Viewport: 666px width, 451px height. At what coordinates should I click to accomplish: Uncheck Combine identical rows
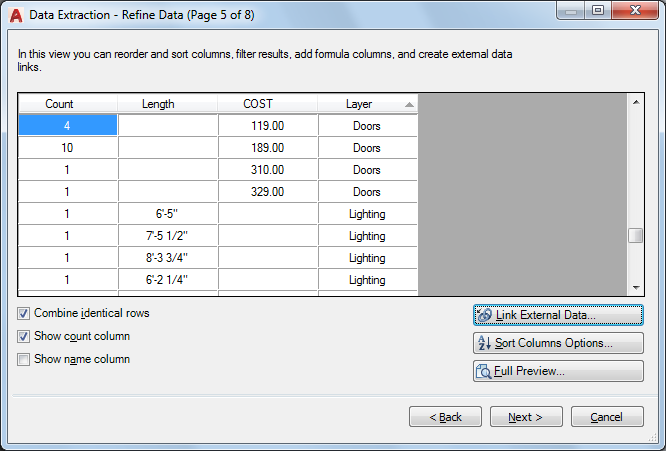[x=24, y=313]
